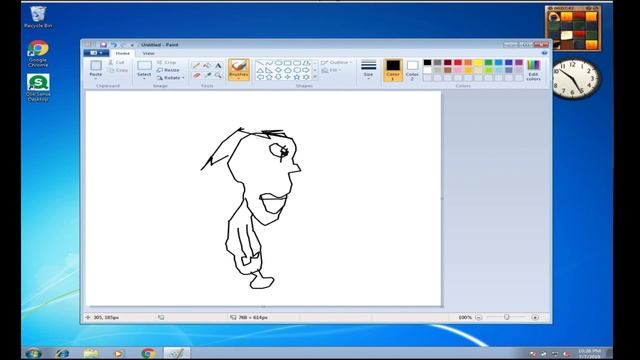Choose the Rounded rectangle shape
This screenshot has height=360, width=640.
297,63
